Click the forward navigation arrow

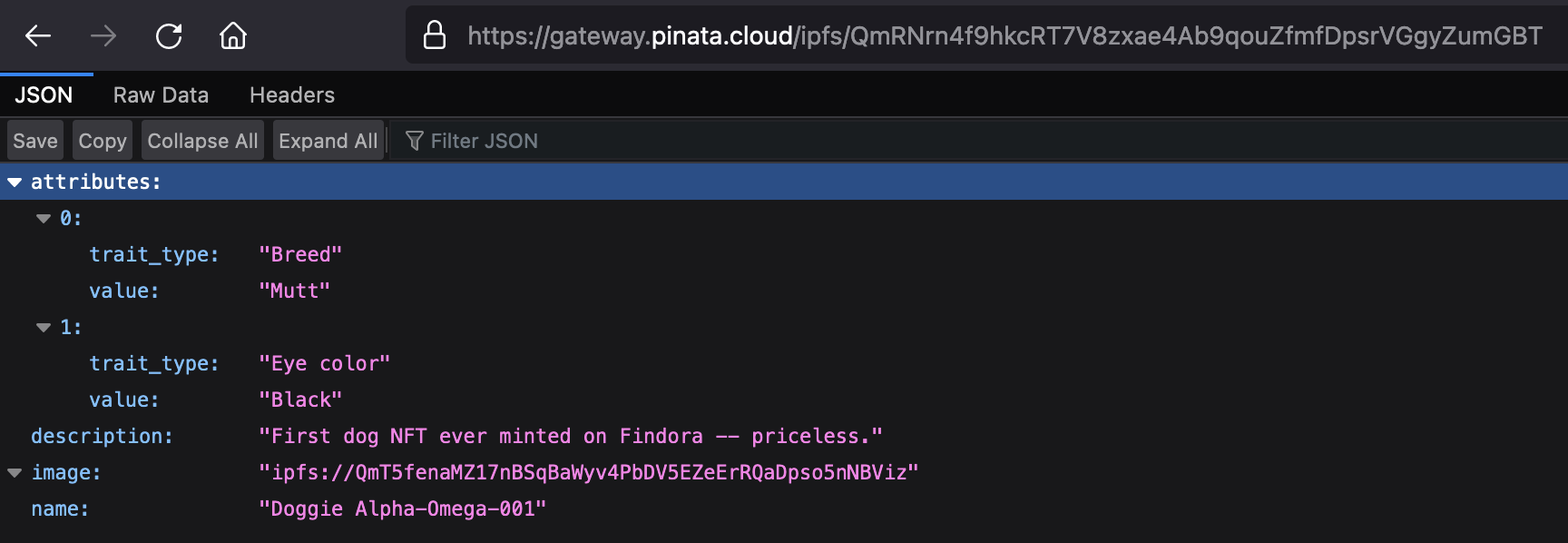point(103,36)
